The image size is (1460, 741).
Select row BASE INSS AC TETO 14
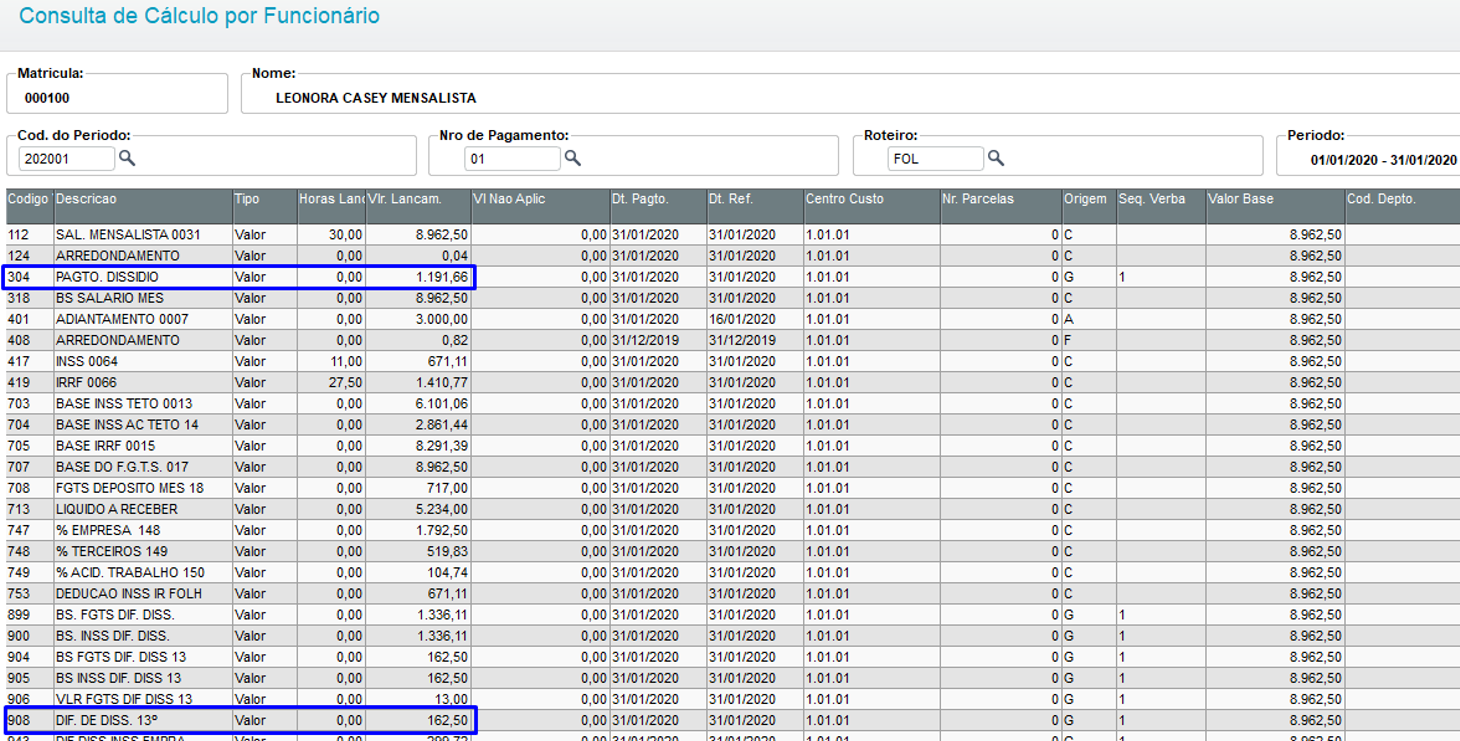point(733,425)
